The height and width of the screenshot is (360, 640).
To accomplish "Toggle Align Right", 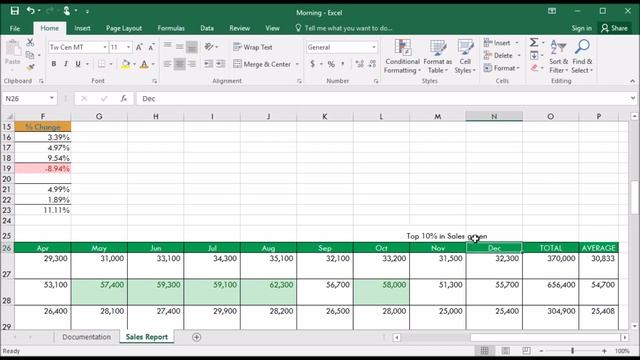I will pos(192,64).
